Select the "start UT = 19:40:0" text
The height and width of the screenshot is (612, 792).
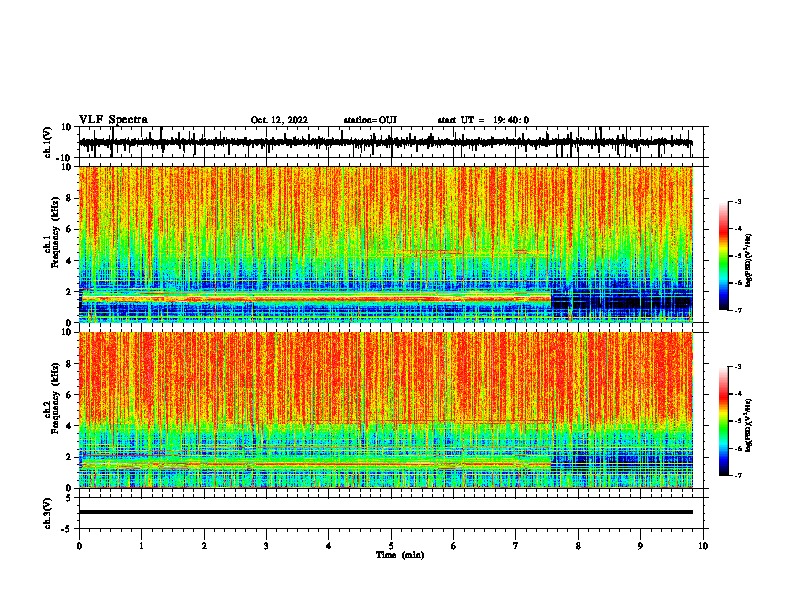(x=483, y=120)
